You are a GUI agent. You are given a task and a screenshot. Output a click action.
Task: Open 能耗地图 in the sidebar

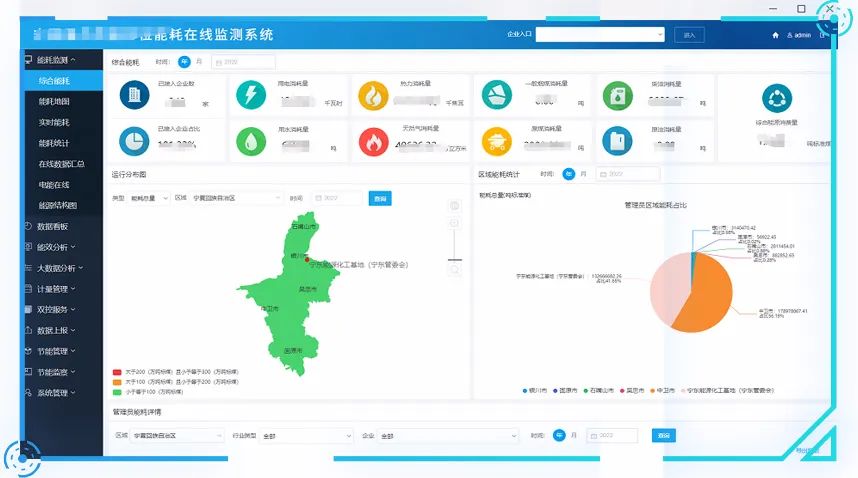click(54, 101)
